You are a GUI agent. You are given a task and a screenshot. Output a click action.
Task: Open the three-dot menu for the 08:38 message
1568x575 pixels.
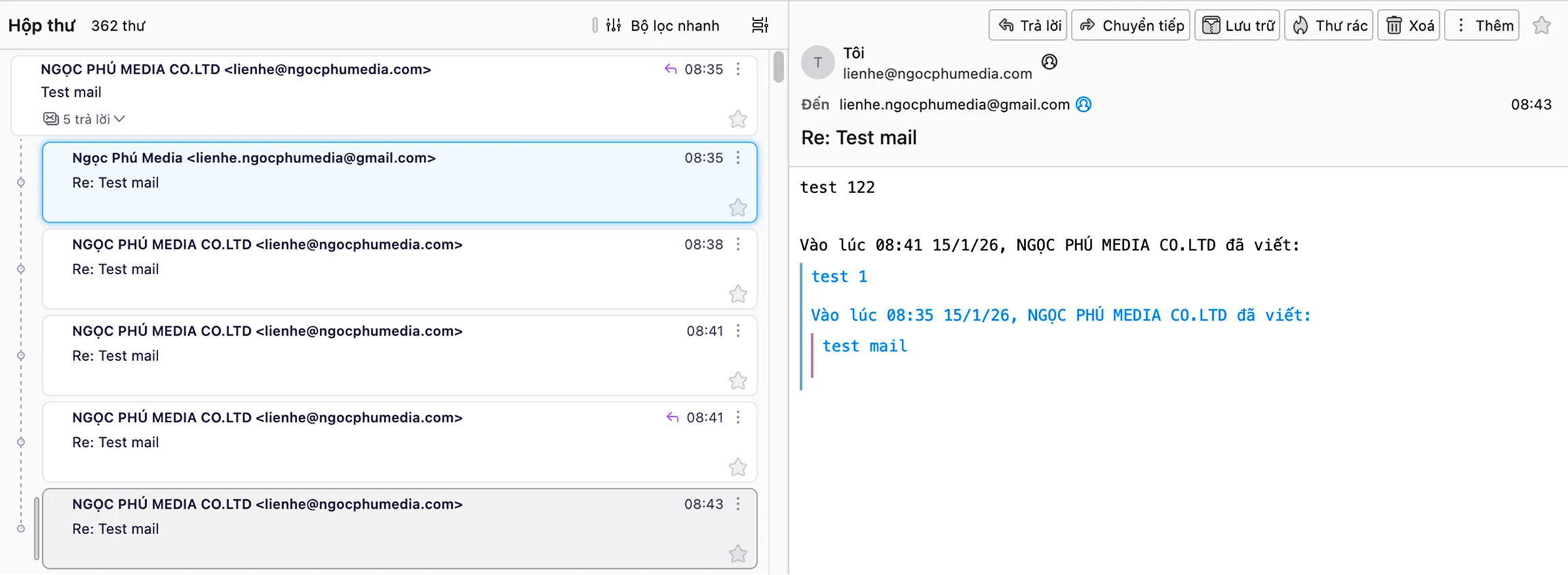(x=738, y=244)
